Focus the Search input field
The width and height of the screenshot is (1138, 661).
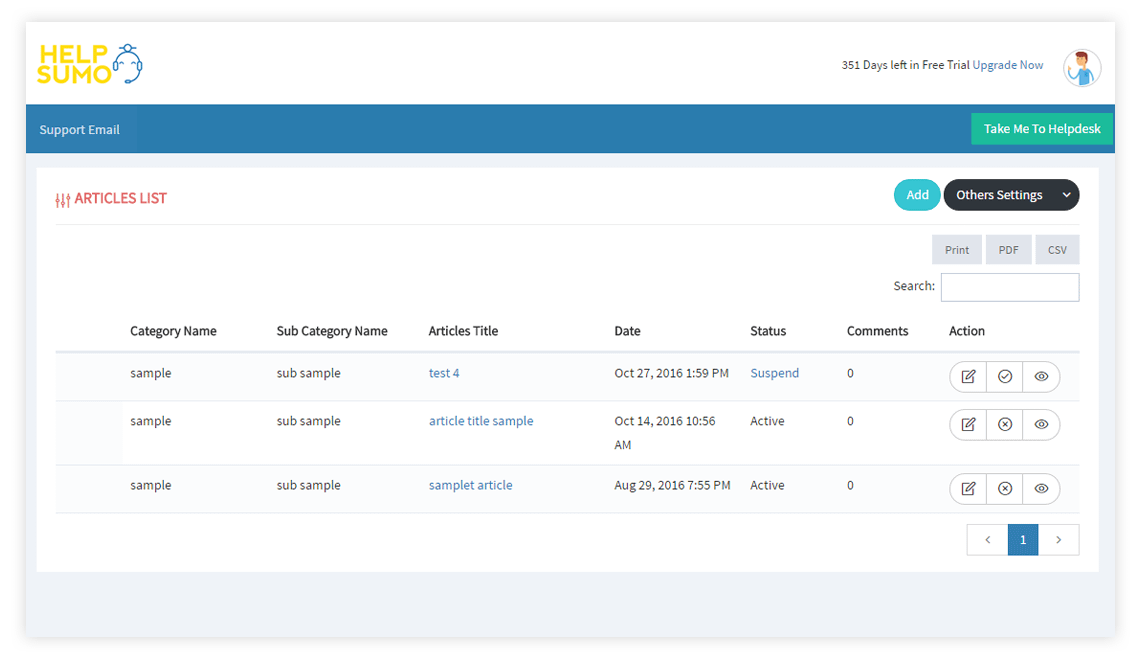tap(1010, 287)
